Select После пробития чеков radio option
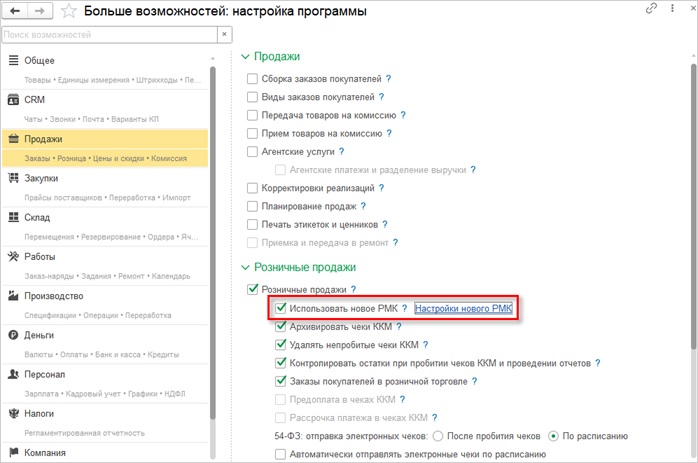Image resolution: width=698 pixels, height=463 pixels. [x=438, y=436]
